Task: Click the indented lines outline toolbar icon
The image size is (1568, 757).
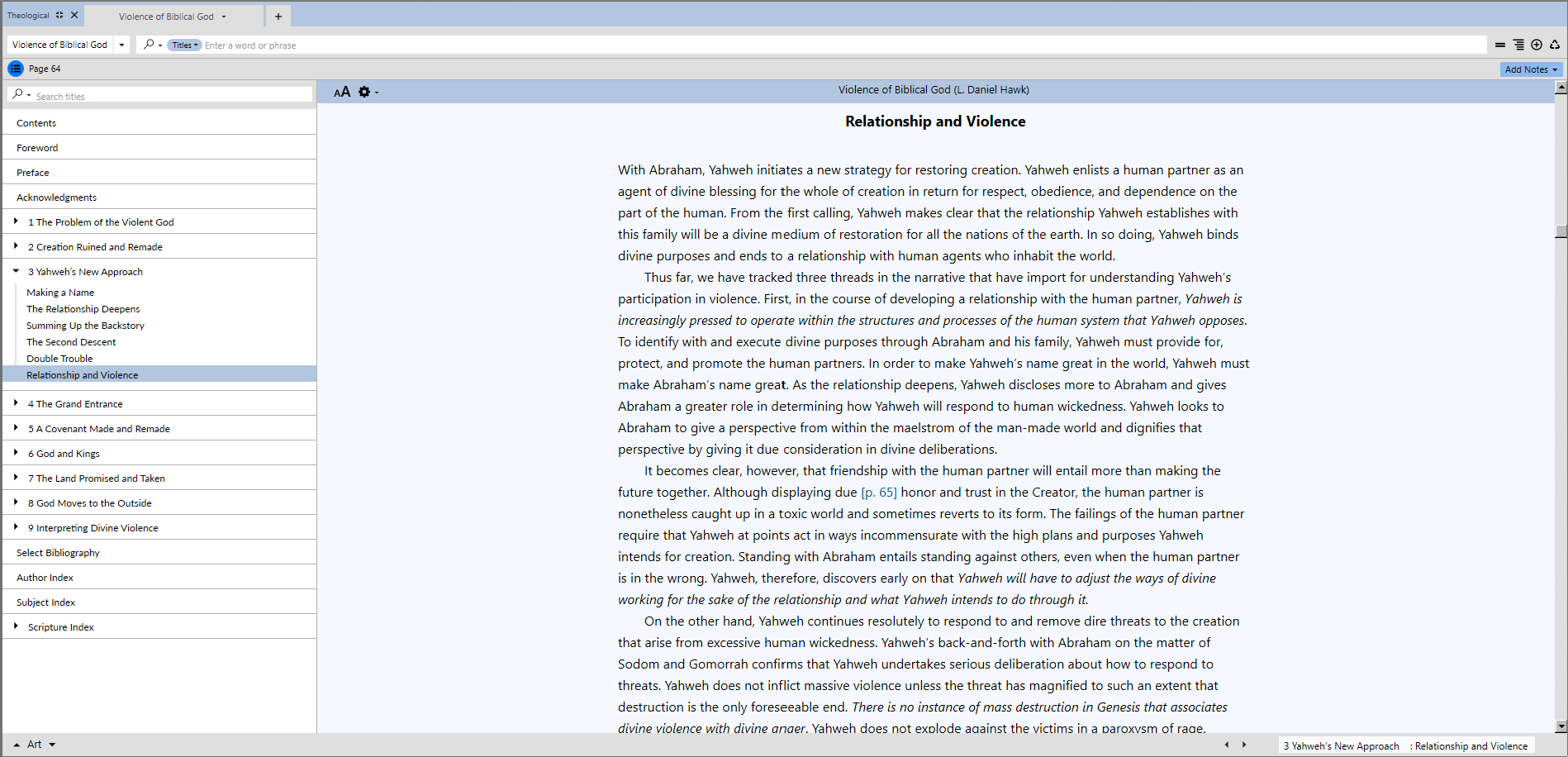Action: pyautogui.click(x=1518, y=45)
